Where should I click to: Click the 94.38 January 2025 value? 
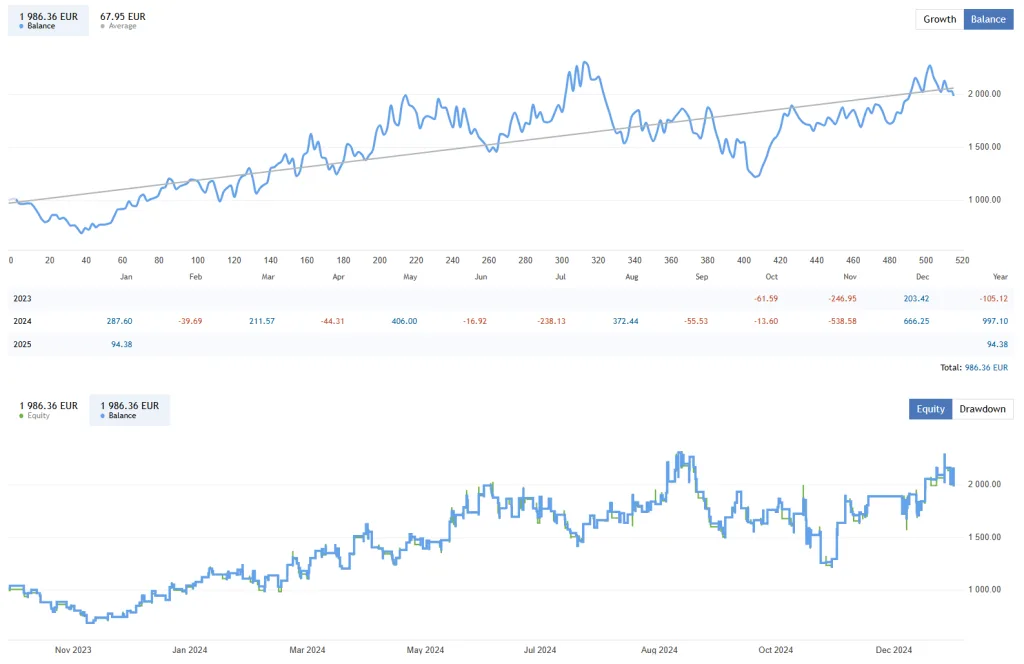[x=124, y=344]
